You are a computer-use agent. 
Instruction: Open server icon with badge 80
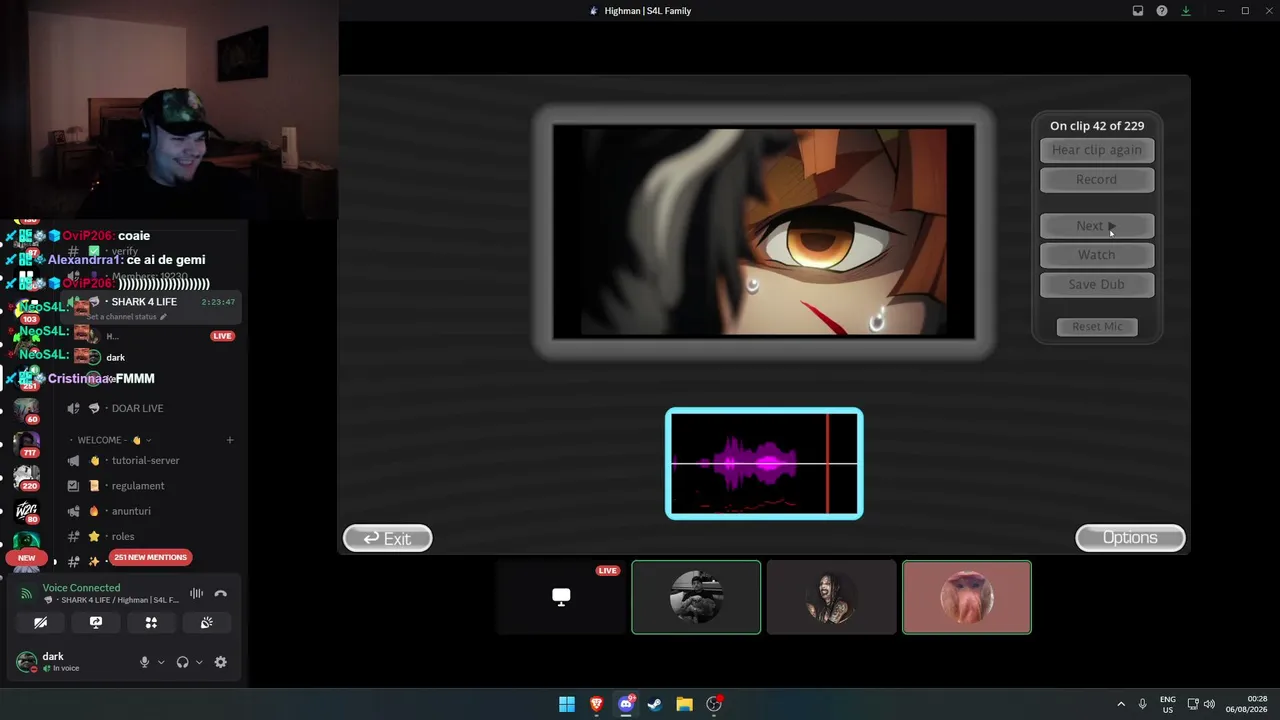[x=27, y=512]
